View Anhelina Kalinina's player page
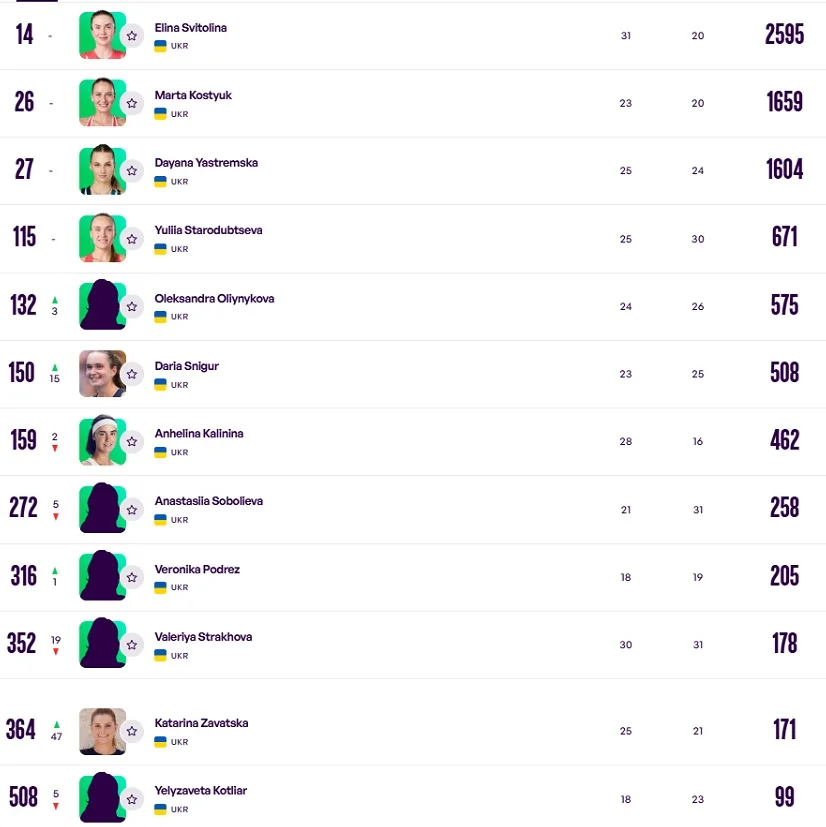Viewport: 826px width, 827px height. pos(199,434)
